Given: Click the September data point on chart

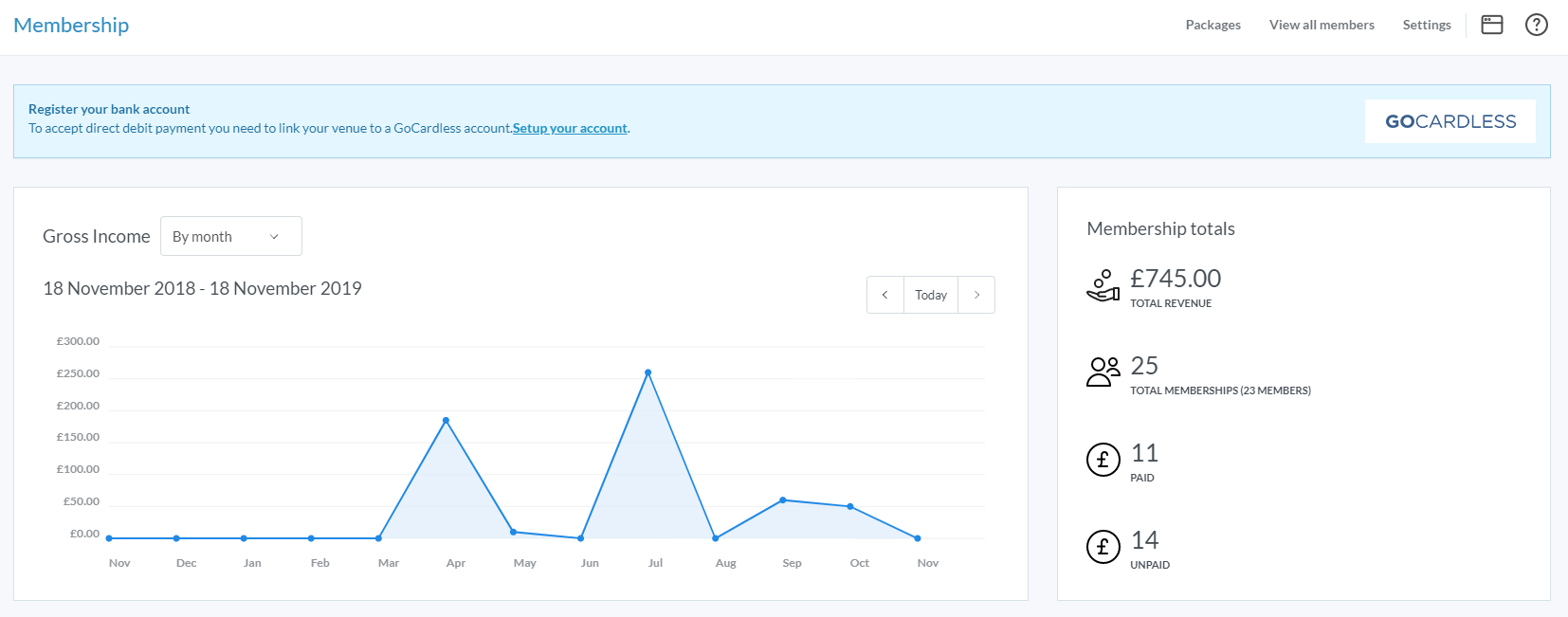Looking at the screenshot, I should (x=783, y=499).
